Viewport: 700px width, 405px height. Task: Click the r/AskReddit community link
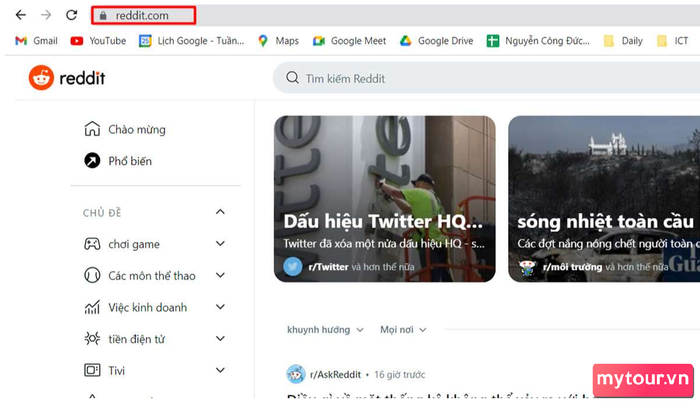pyautogui.click(x=335, y=375)
